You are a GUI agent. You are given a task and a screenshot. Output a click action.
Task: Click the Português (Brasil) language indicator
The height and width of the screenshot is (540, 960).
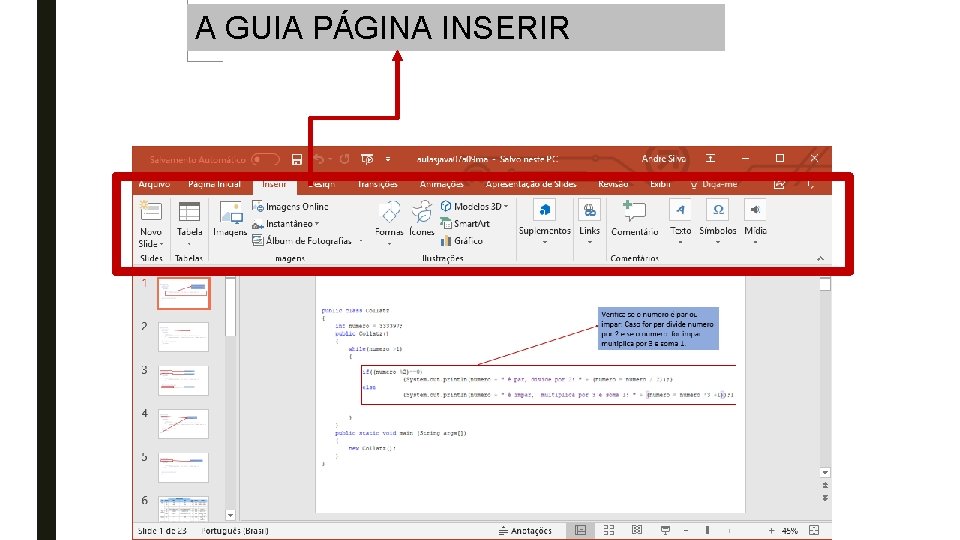pyautogui.click(x=235, y=531)
